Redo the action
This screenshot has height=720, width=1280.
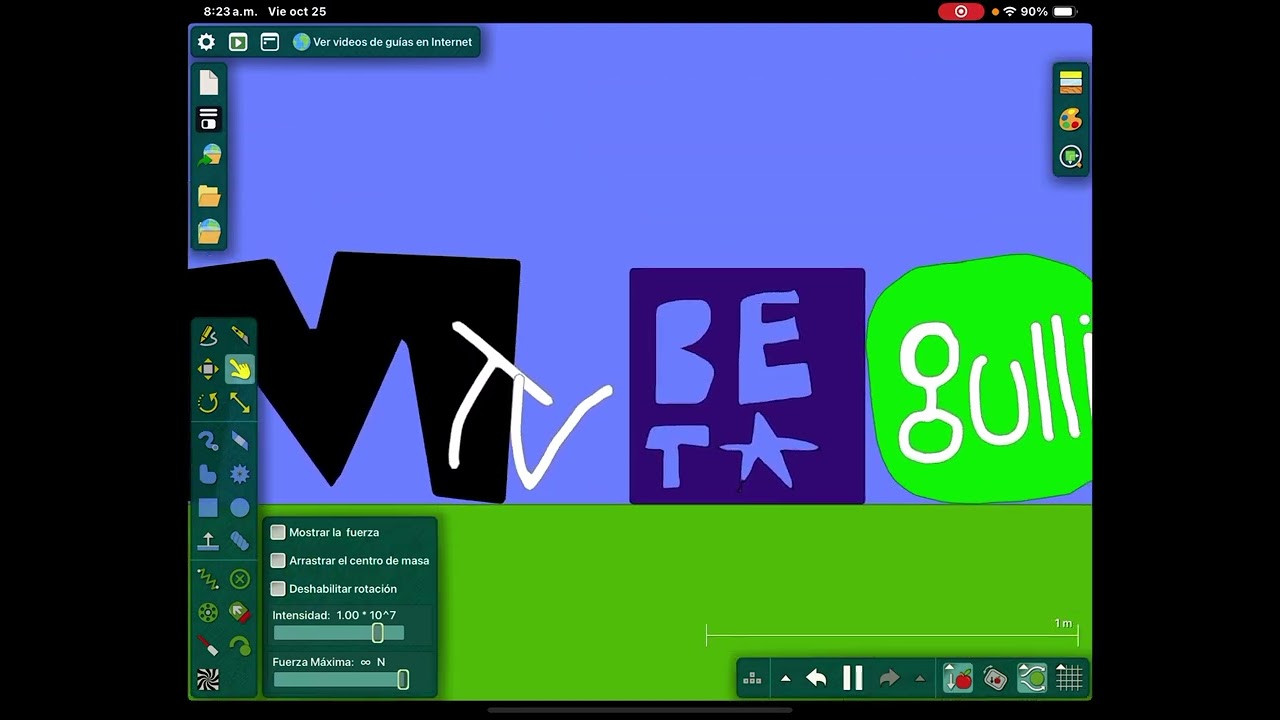(889, 678)
